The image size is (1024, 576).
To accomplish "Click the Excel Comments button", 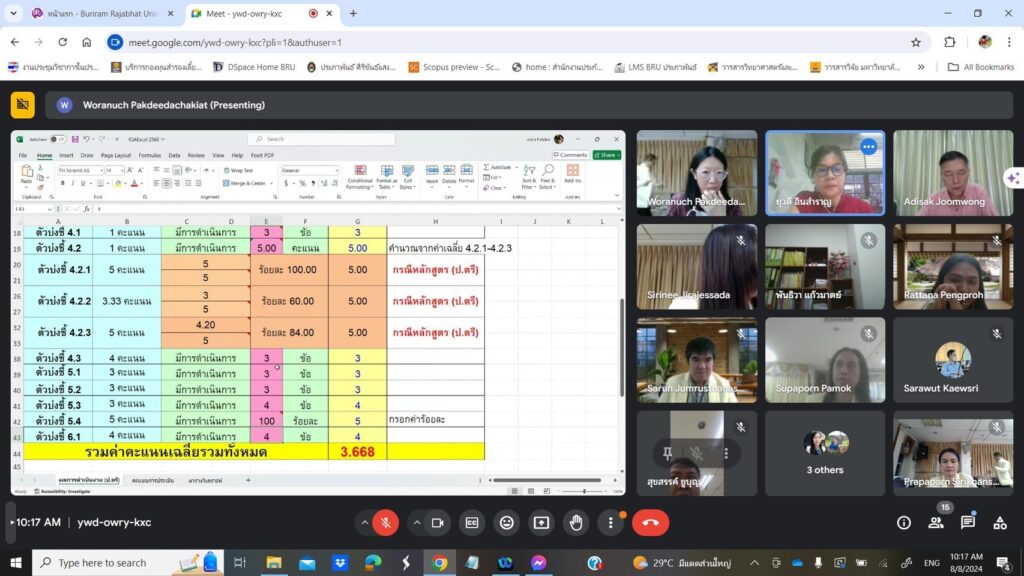I will coord(570,155).
